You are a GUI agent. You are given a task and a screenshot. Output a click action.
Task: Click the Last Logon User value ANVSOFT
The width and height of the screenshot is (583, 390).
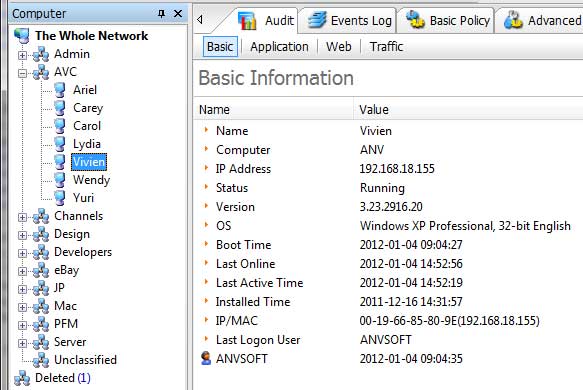pos(386,339)
